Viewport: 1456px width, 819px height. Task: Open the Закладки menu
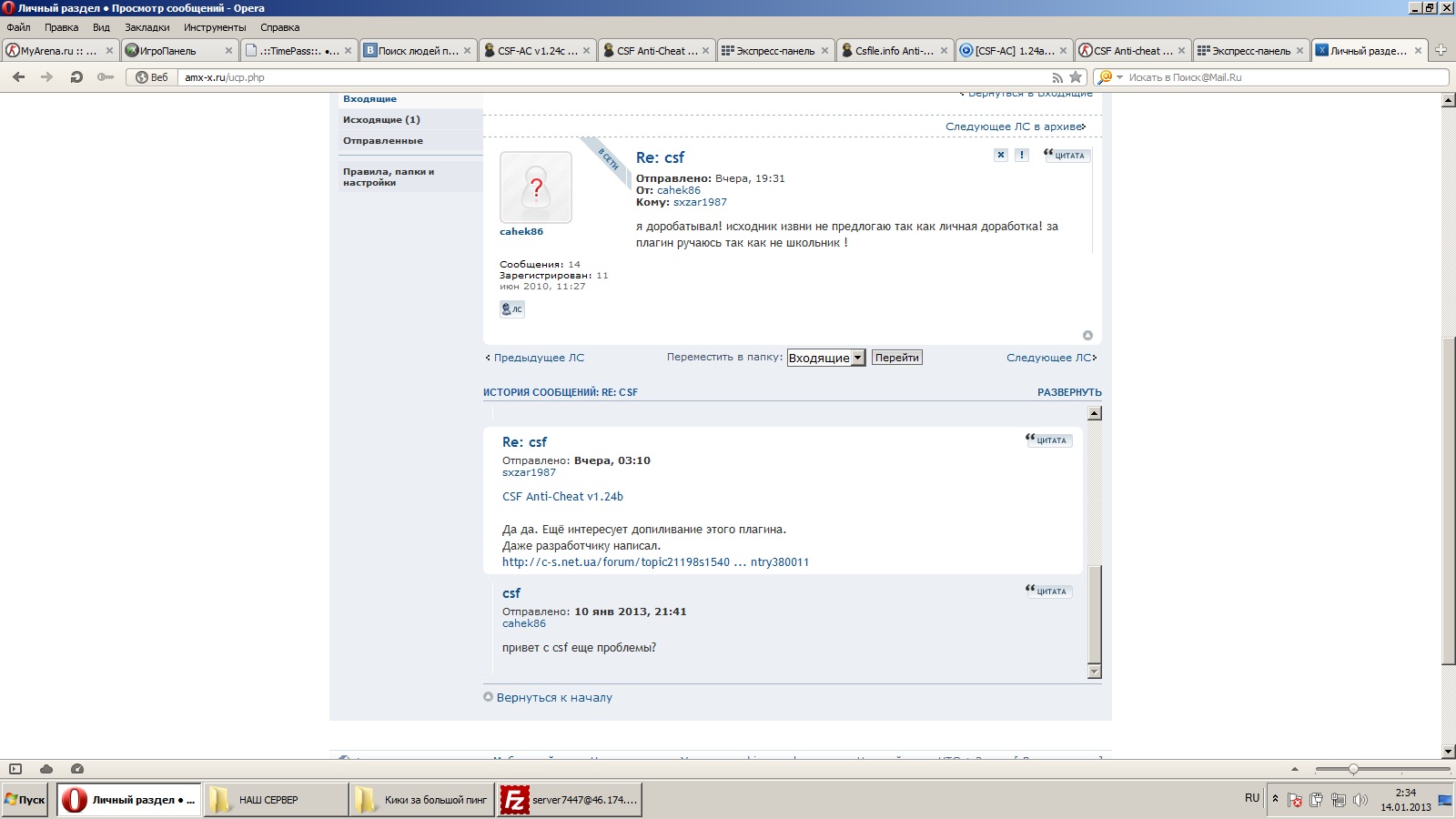click(x=147, y=27)
